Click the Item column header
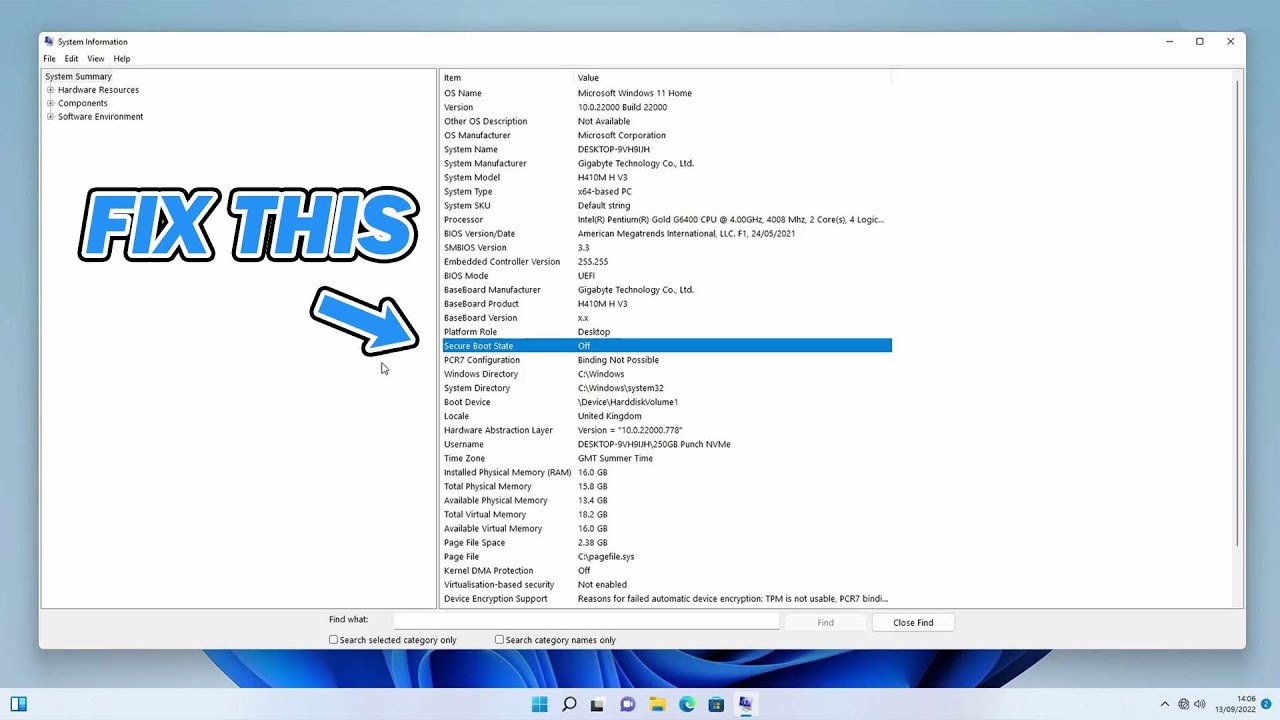This screenshot has height=720, width=1280. 507,78
